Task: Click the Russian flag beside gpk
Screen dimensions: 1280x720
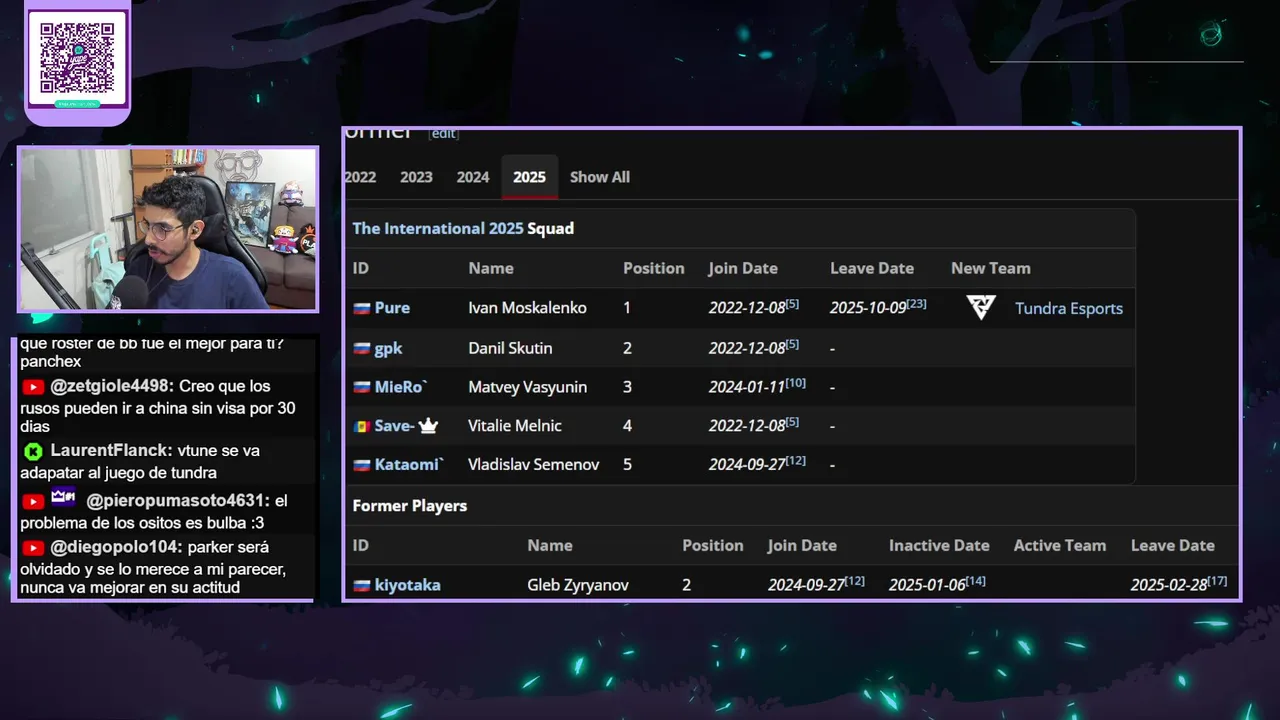Action: click(x=362, y=348)
